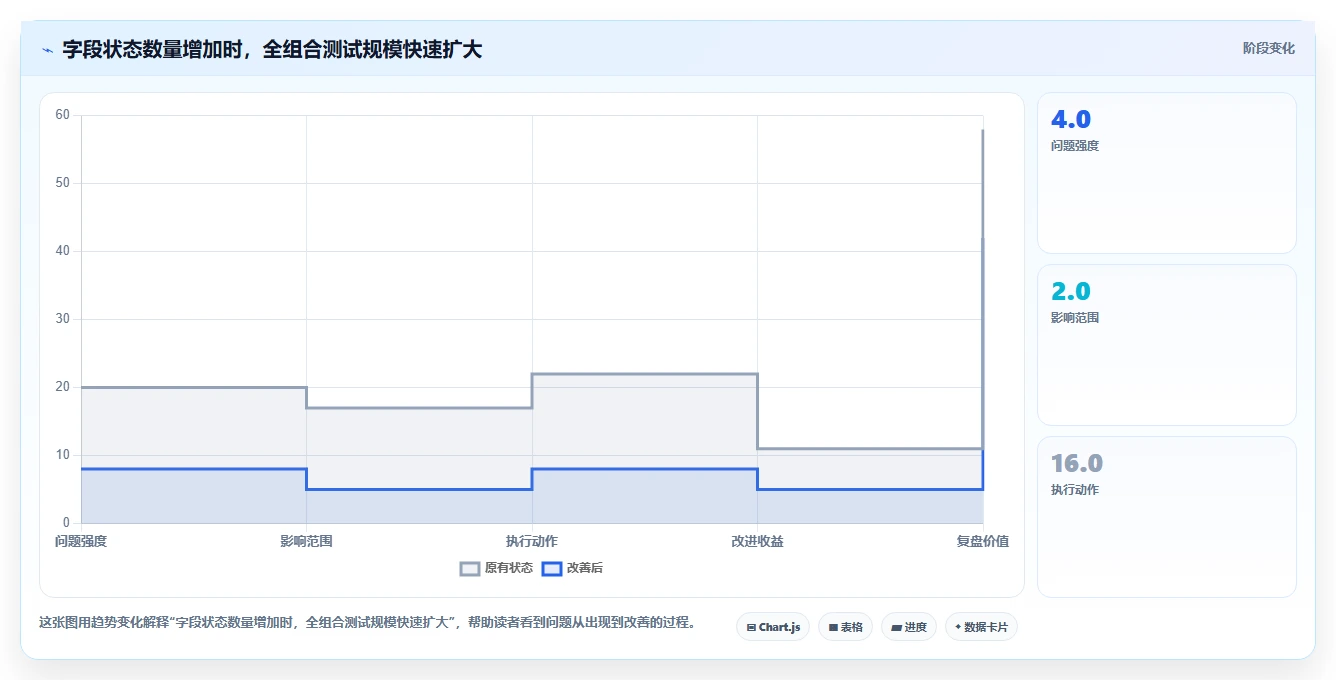Click the Chart.js tag button
The image size is (1336, 680).
773,627
